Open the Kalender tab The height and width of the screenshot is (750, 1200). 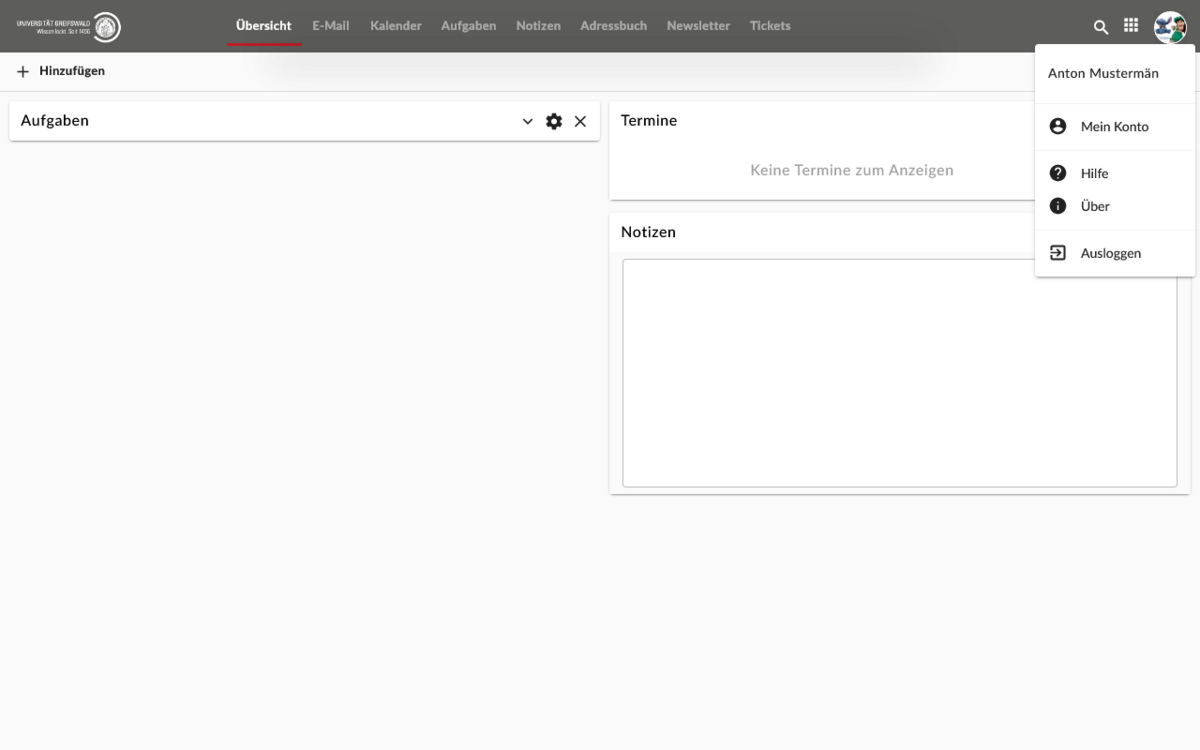pos(395,26)
